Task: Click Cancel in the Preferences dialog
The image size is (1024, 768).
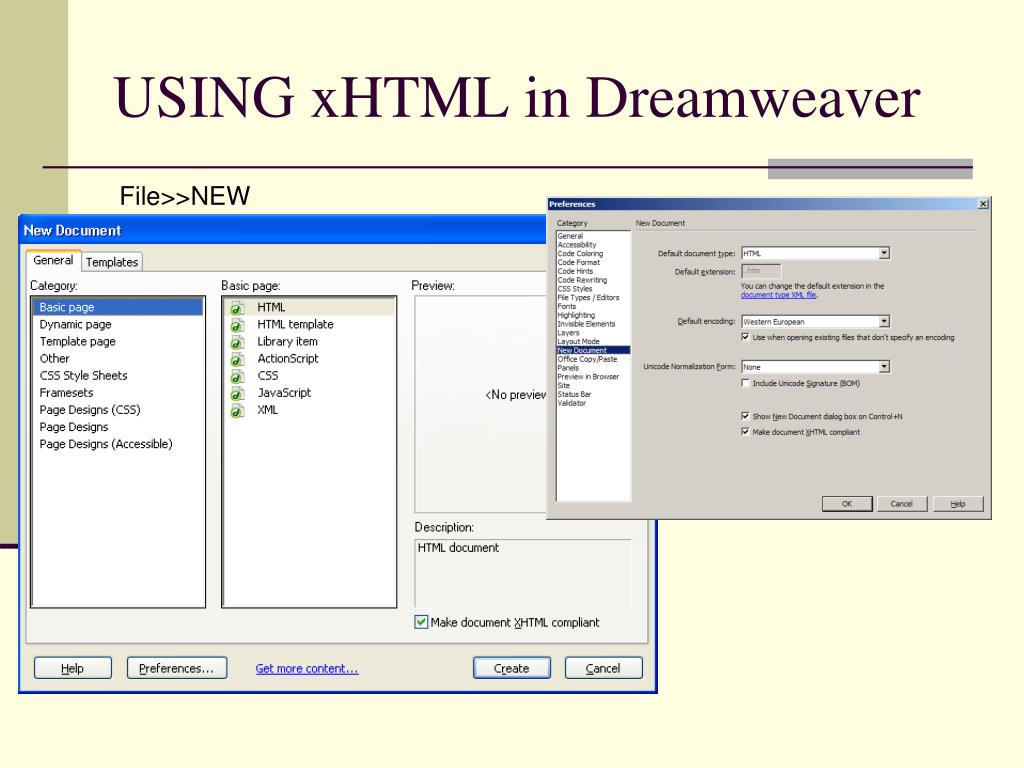Action: [x=902, y=504]
